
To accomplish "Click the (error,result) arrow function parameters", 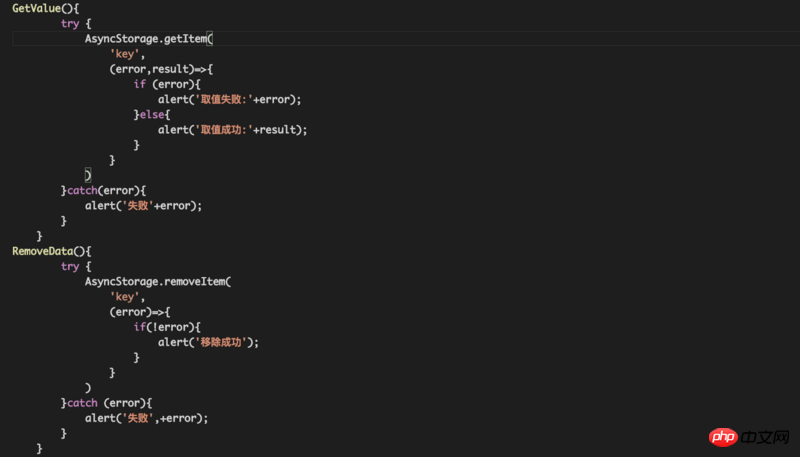I will coord(150,69).
